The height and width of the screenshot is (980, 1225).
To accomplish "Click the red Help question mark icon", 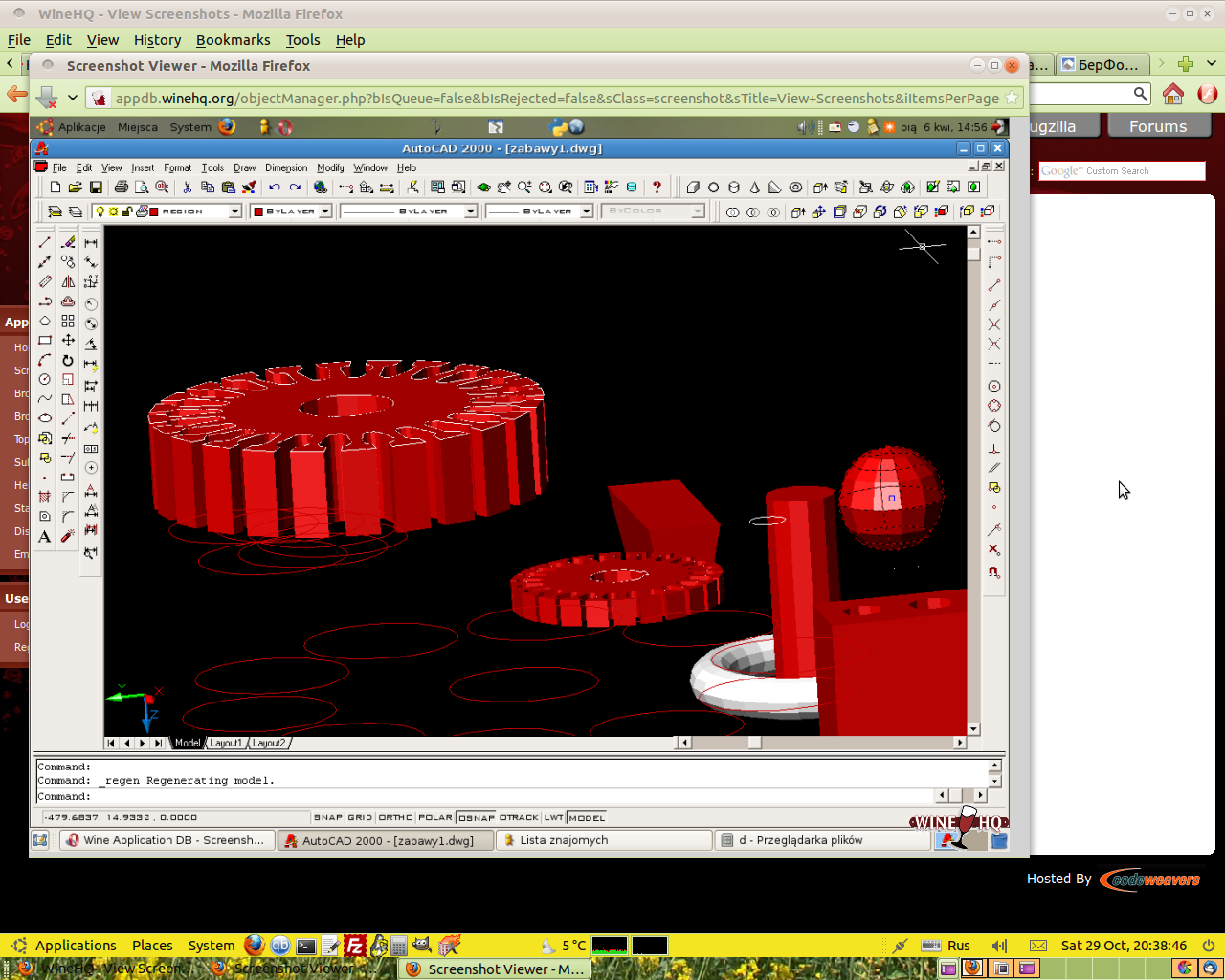I will (x=657, y=188).
